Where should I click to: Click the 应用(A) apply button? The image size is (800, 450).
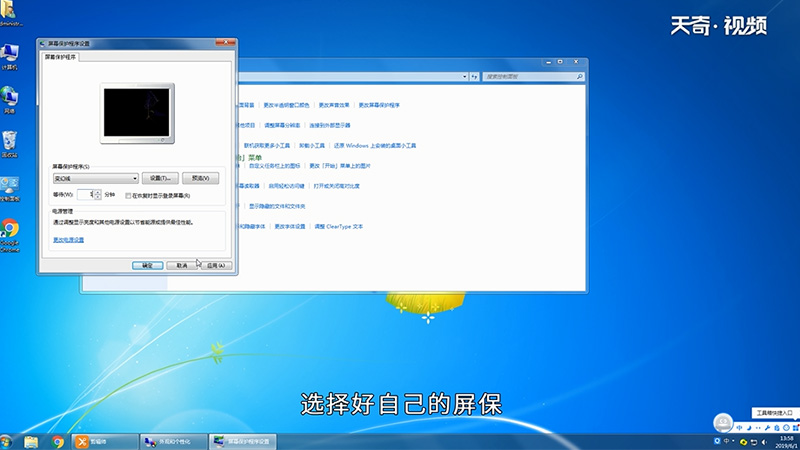pos(216,265)
